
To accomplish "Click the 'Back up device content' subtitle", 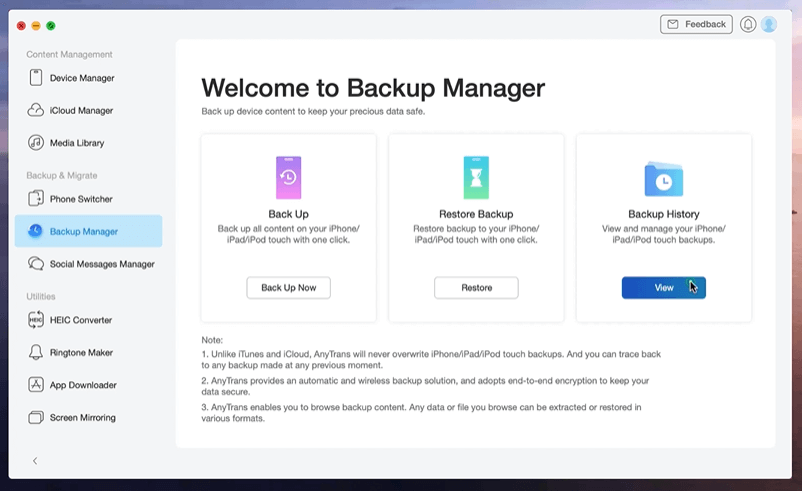I will tap(313, 111).
